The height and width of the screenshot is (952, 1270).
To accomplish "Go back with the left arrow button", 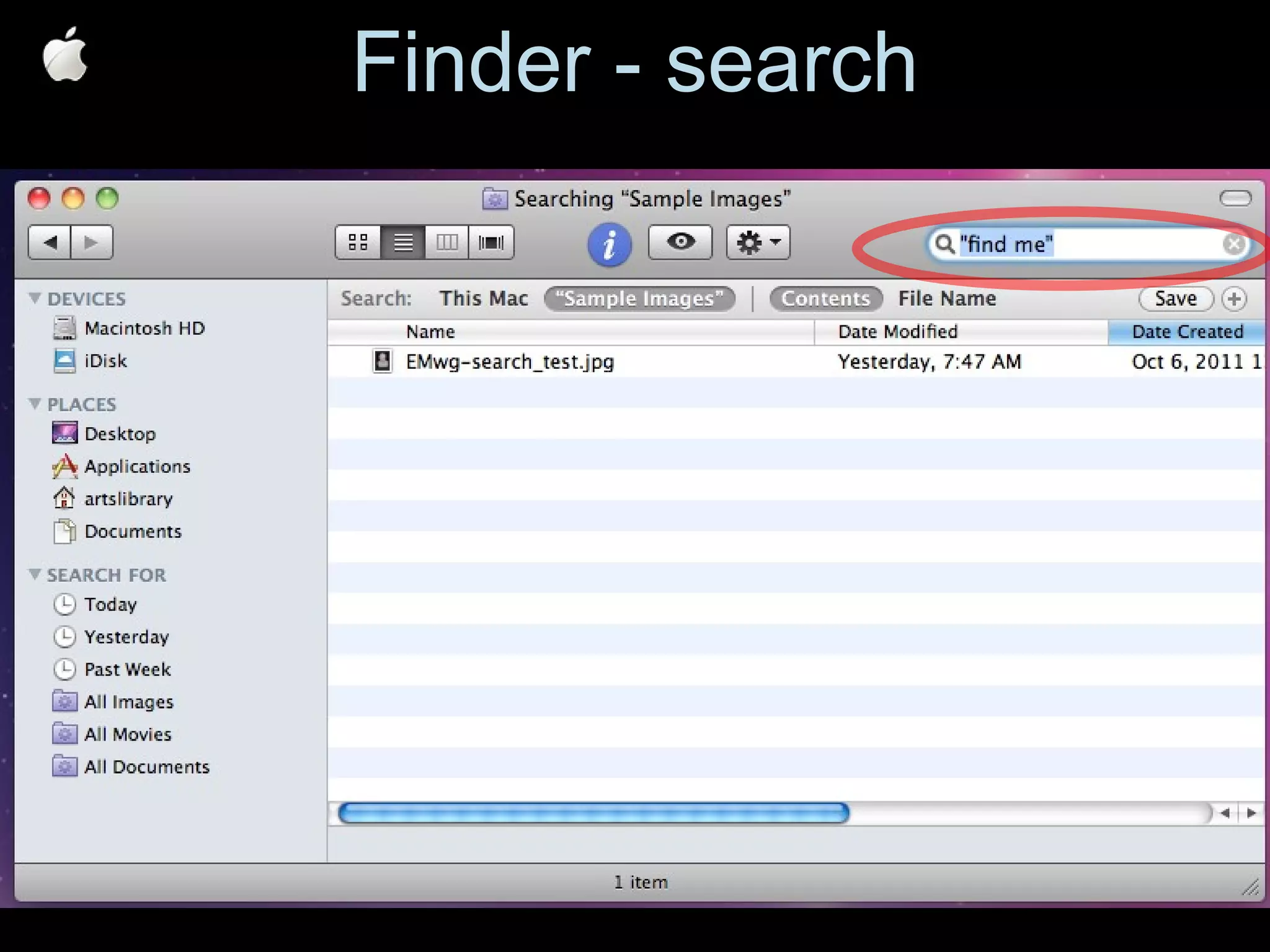I will coord(50,242).
